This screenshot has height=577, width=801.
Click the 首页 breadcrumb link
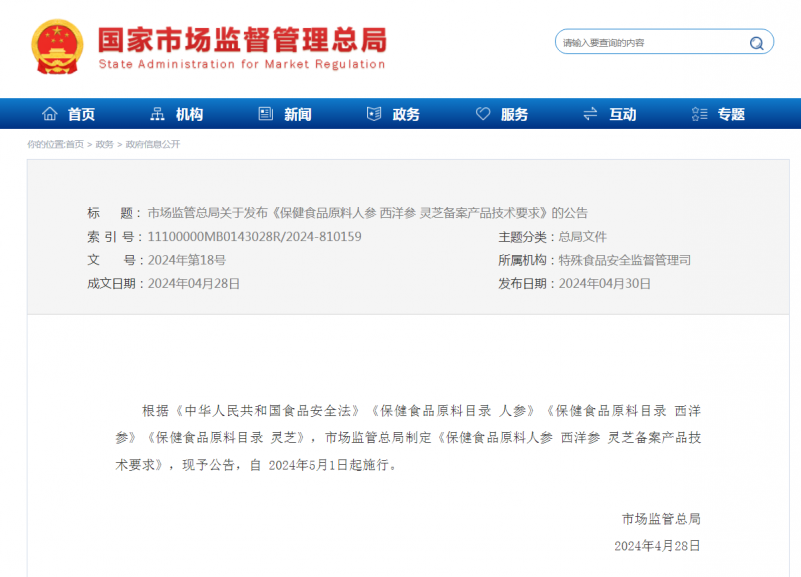pos(75,145)
